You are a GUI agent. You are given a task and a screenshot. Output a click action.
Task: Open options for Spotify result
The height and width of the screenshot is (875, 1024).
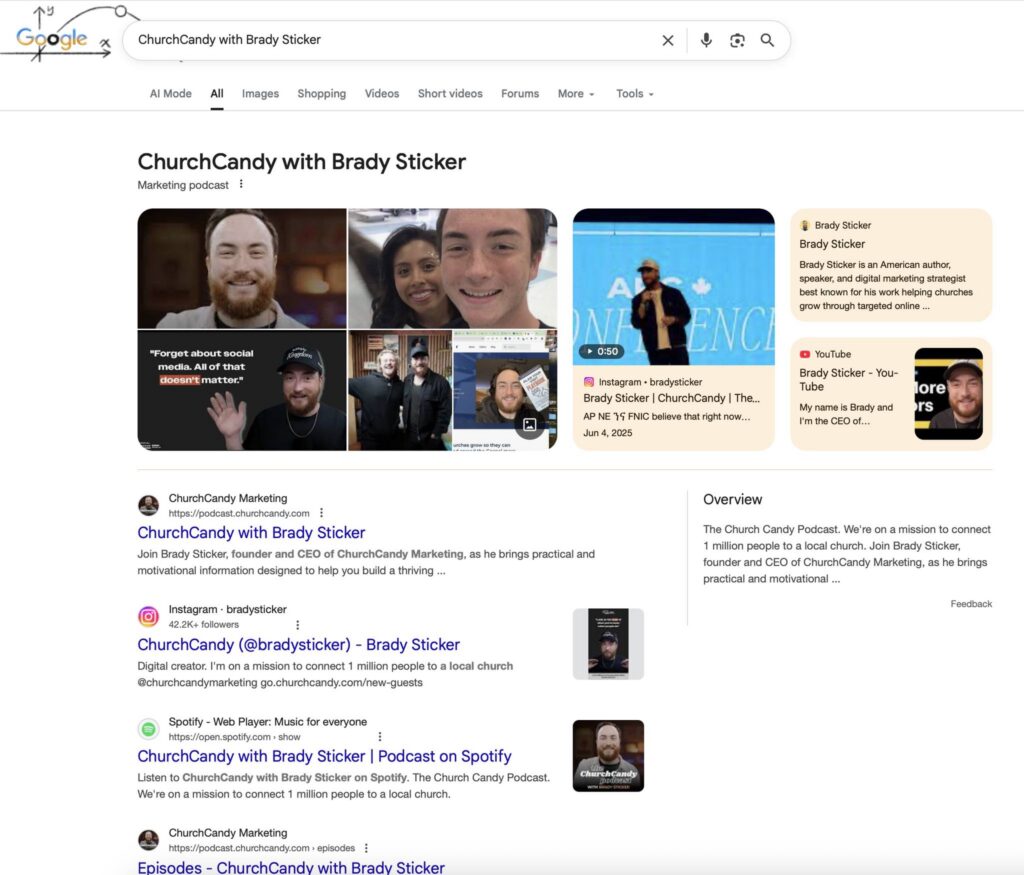click(x=379, y=737)
